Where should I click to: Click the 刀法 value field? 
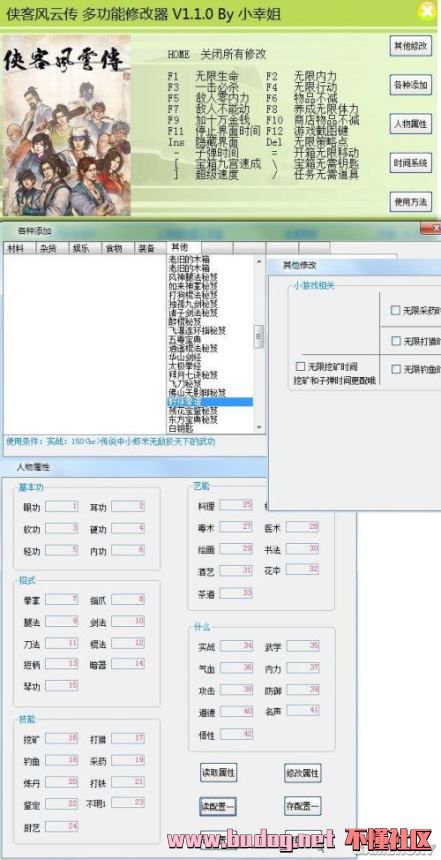[61, 643]
